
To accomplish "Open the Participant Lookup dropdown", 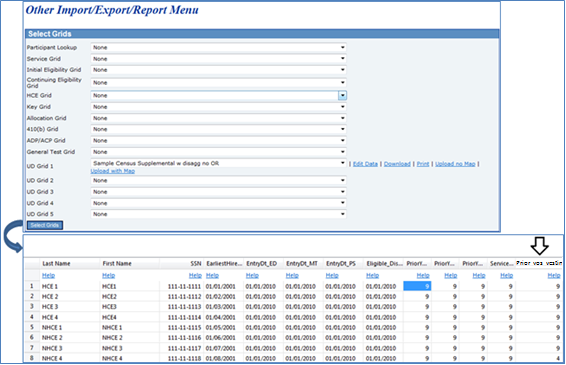I will coord(218,47).
